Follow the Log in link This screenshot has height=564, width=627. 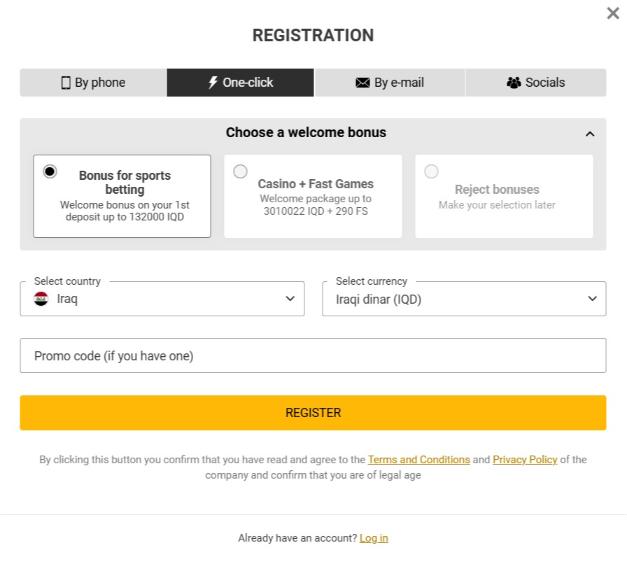click(374, 538)
